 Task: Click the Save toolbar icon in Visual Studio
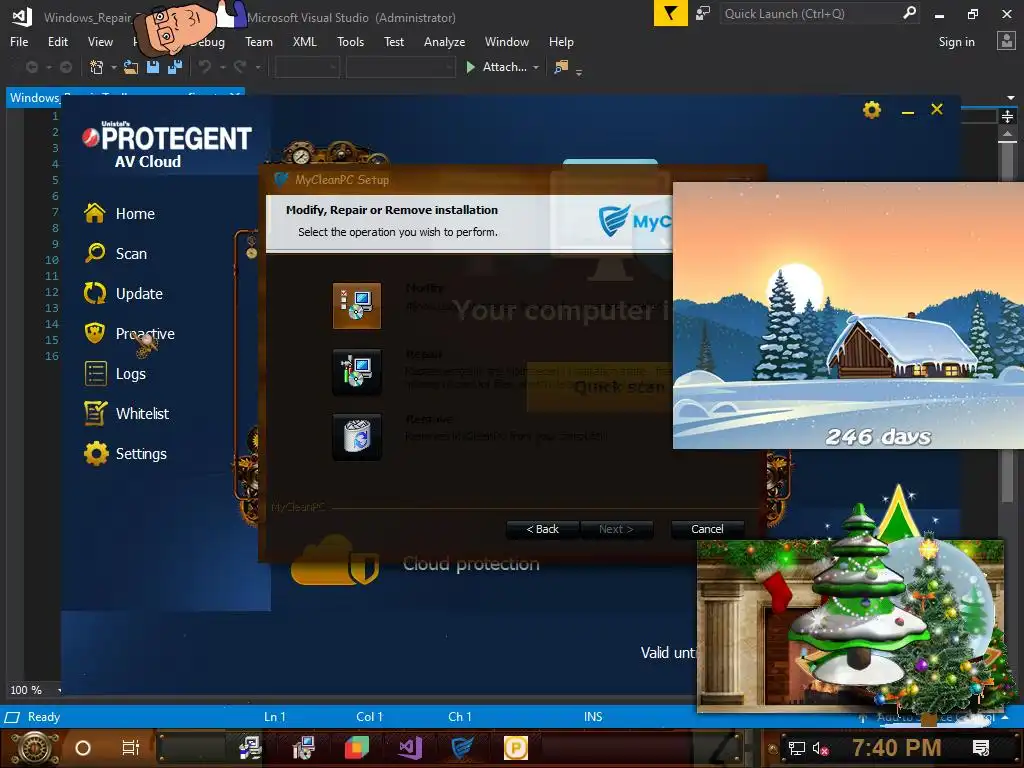click(153, 67)
